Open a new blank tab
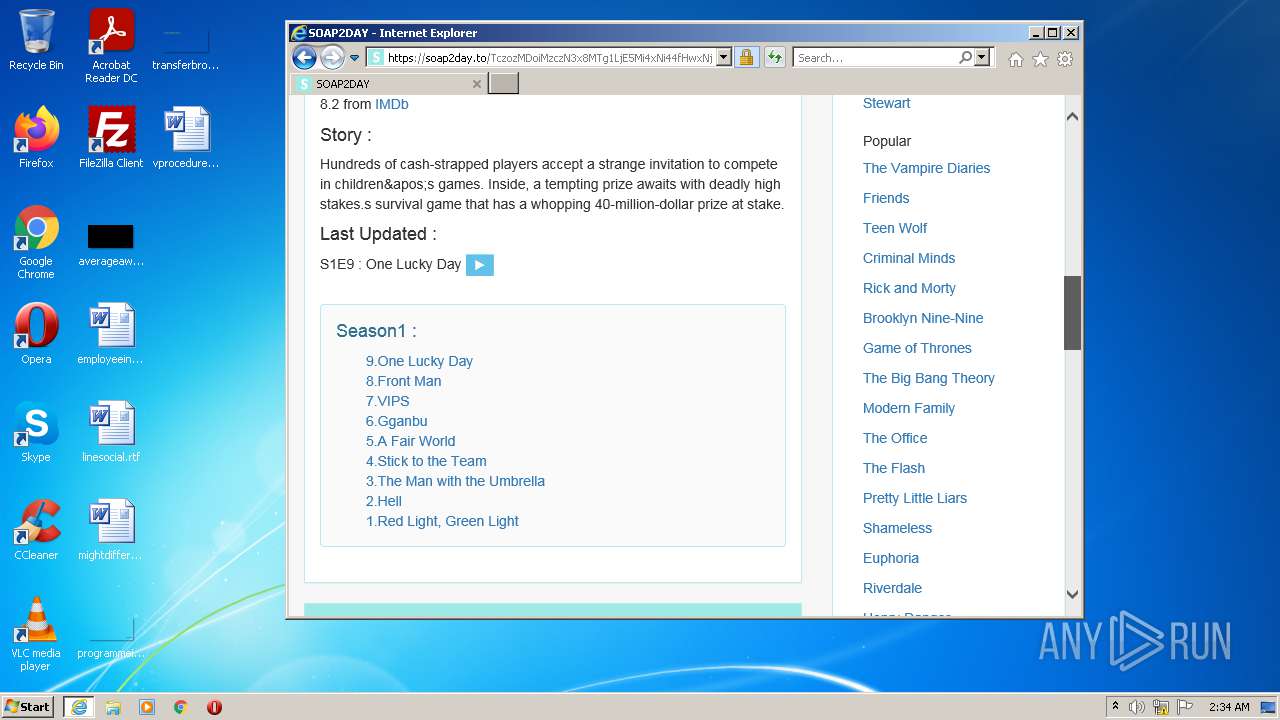This screenshot has height=720, width=1280. 503,84
